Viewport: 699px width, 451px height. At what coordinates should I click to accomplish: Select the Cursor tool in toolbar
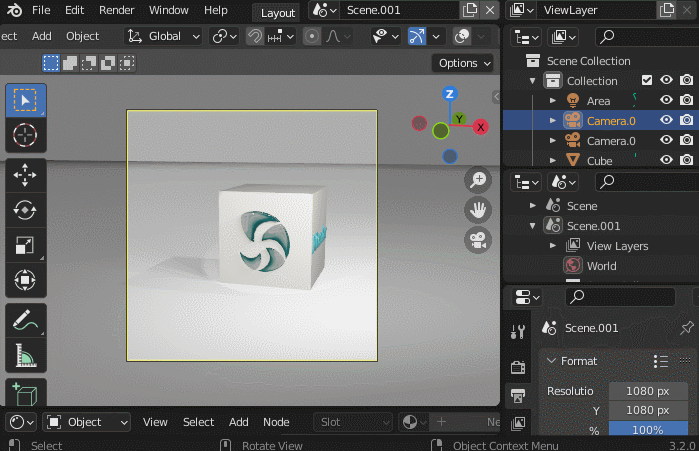[x=25, y=134]
